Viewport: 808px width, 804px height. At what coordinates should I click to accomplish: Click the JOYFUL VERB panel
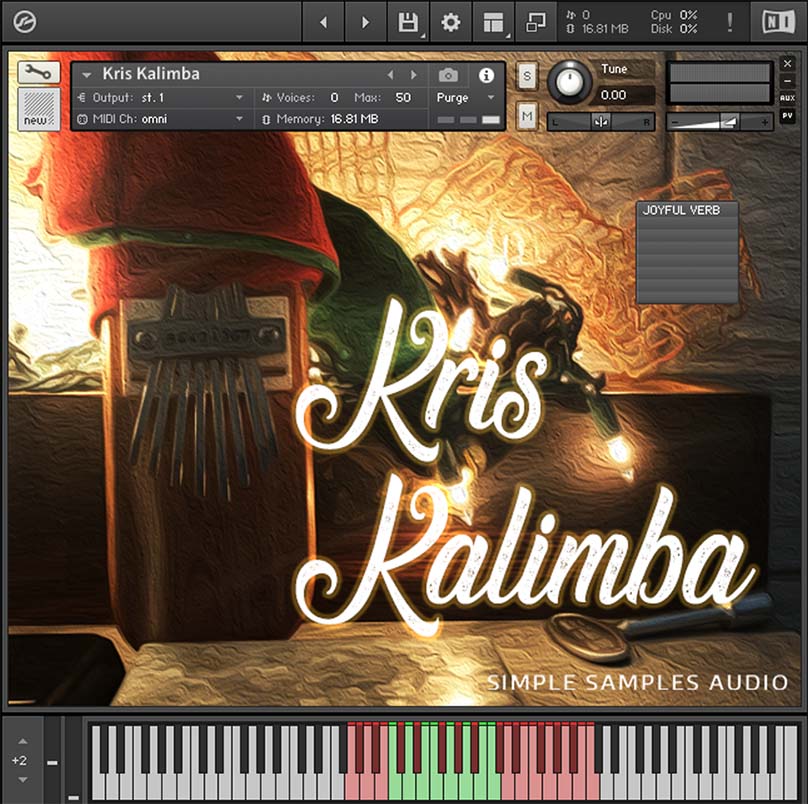click(687, 252)
